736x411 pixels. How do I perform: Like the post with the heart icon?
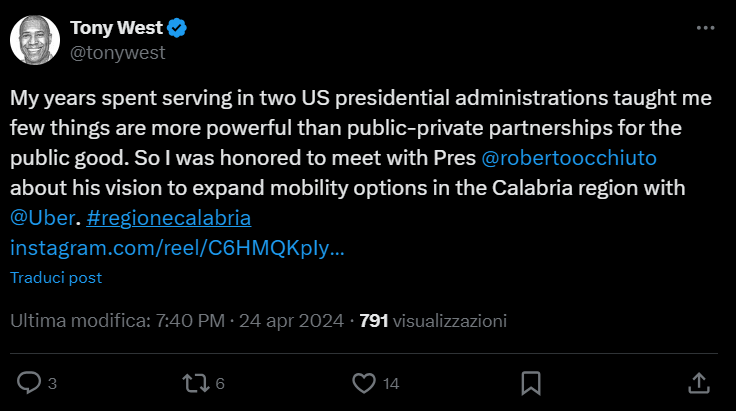364,382
